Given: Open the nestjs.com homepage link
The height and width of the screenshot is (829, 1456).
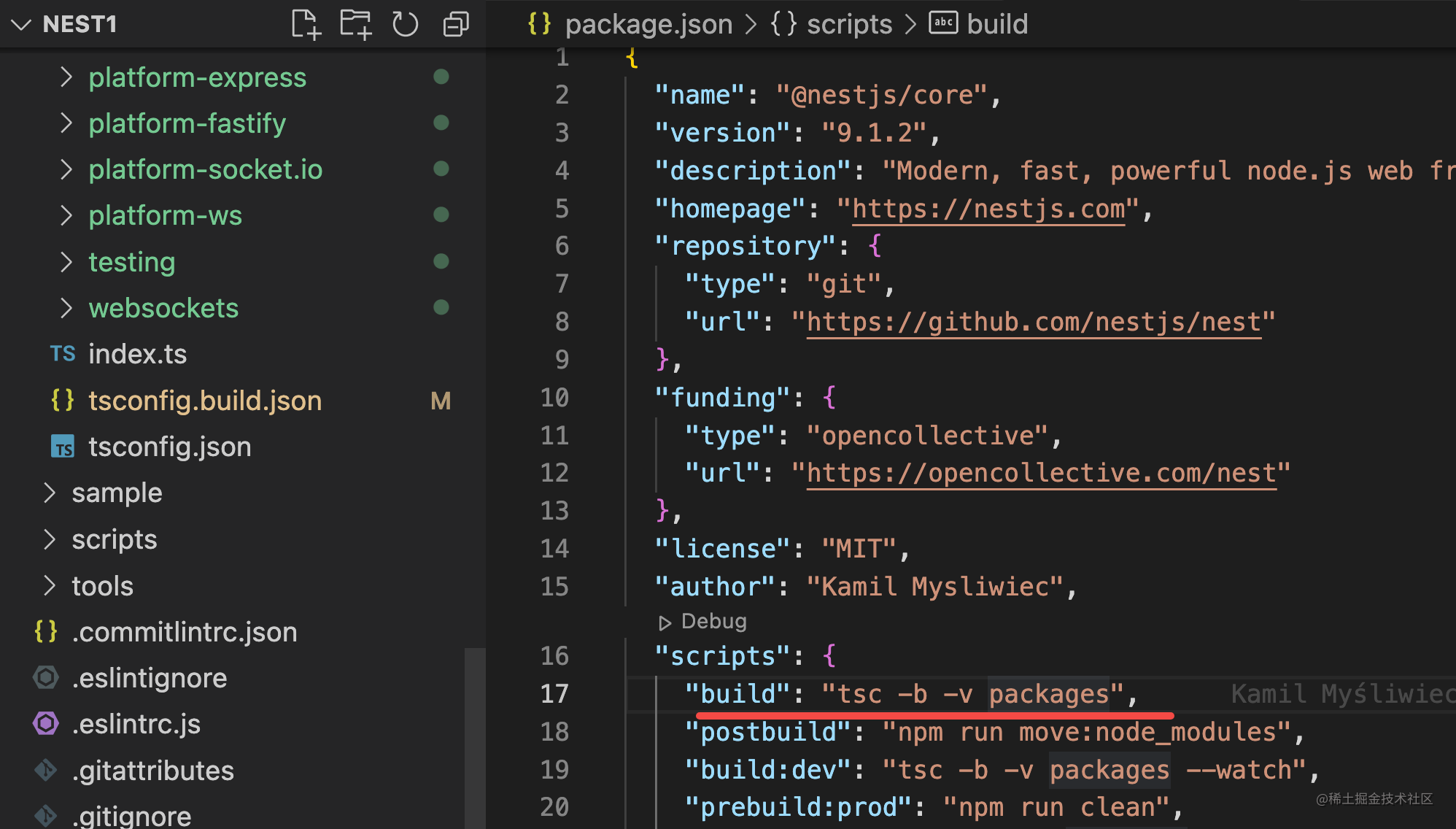Looking at the screenshot, I should (988, 209).
